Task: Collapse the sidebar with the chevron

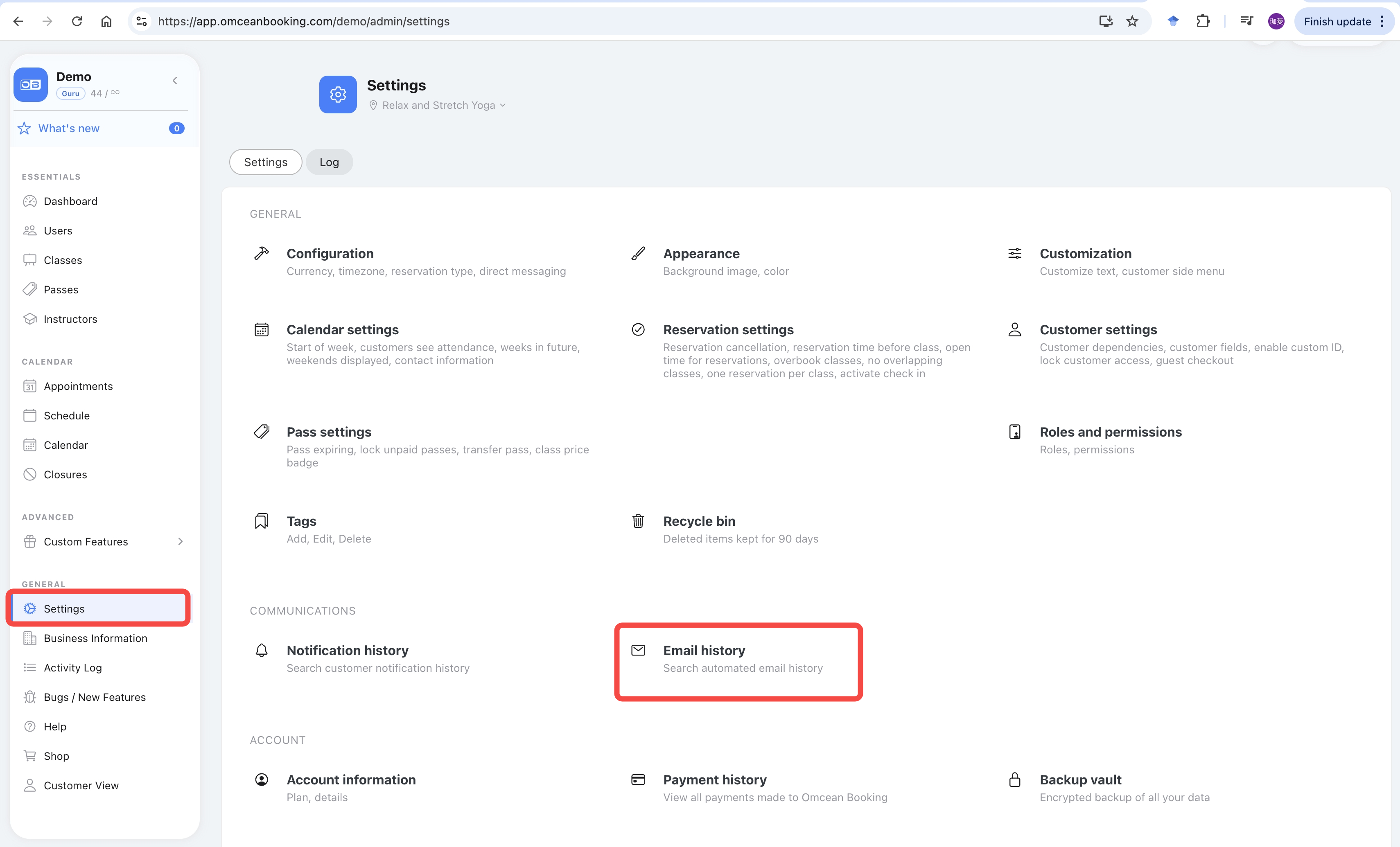Action: click(175, 81)
